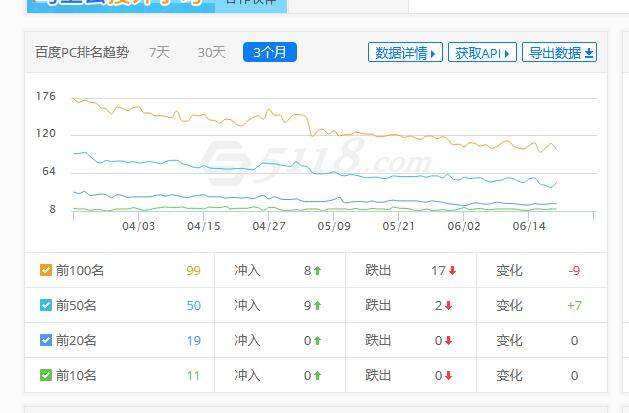This screenshot has width=629, height=413.
Task: Click the 冲入 label in 前50名 row
Action: pyautogui.click(x=247, y=305)
